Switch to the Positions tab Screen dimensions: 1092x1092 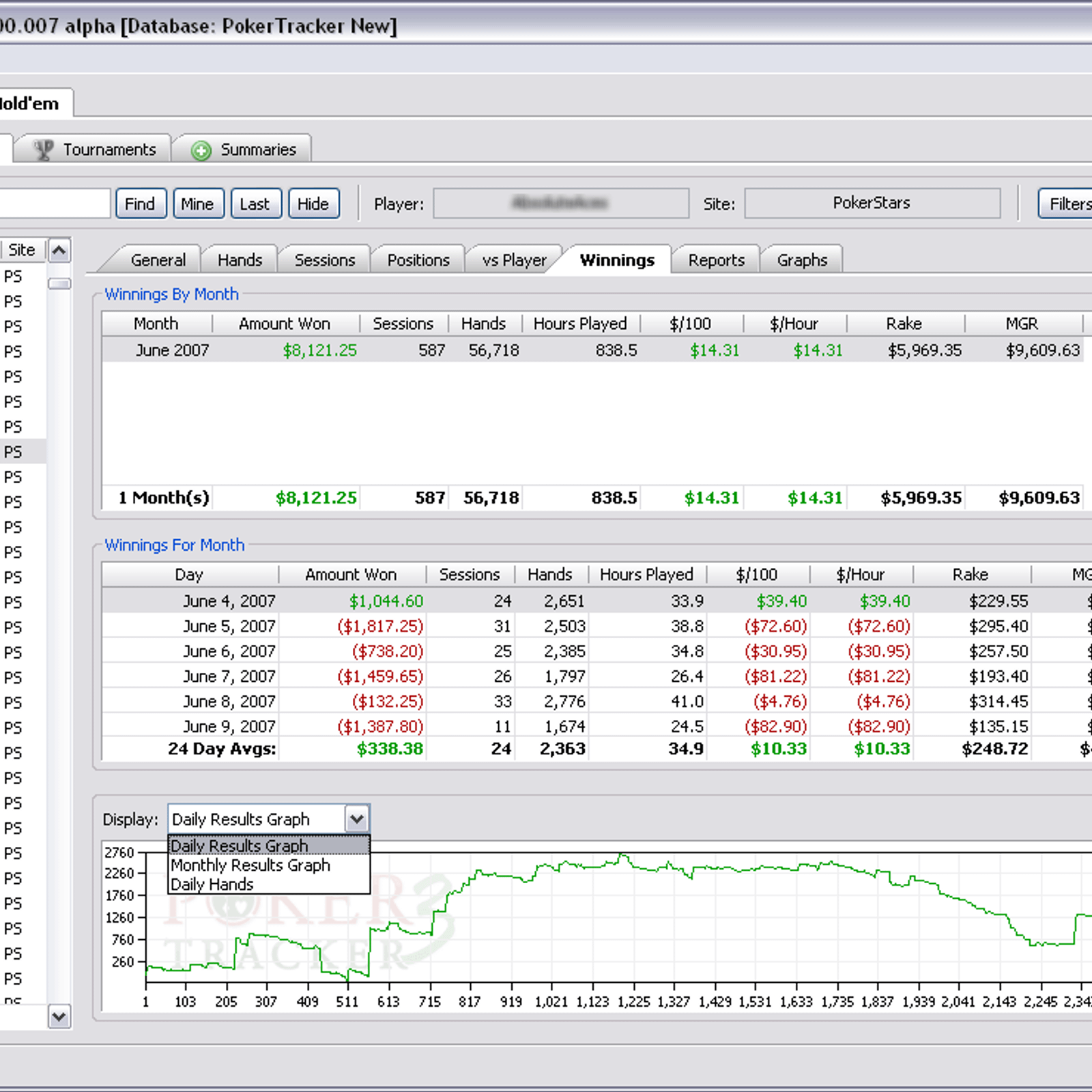(x=418, y=260)
